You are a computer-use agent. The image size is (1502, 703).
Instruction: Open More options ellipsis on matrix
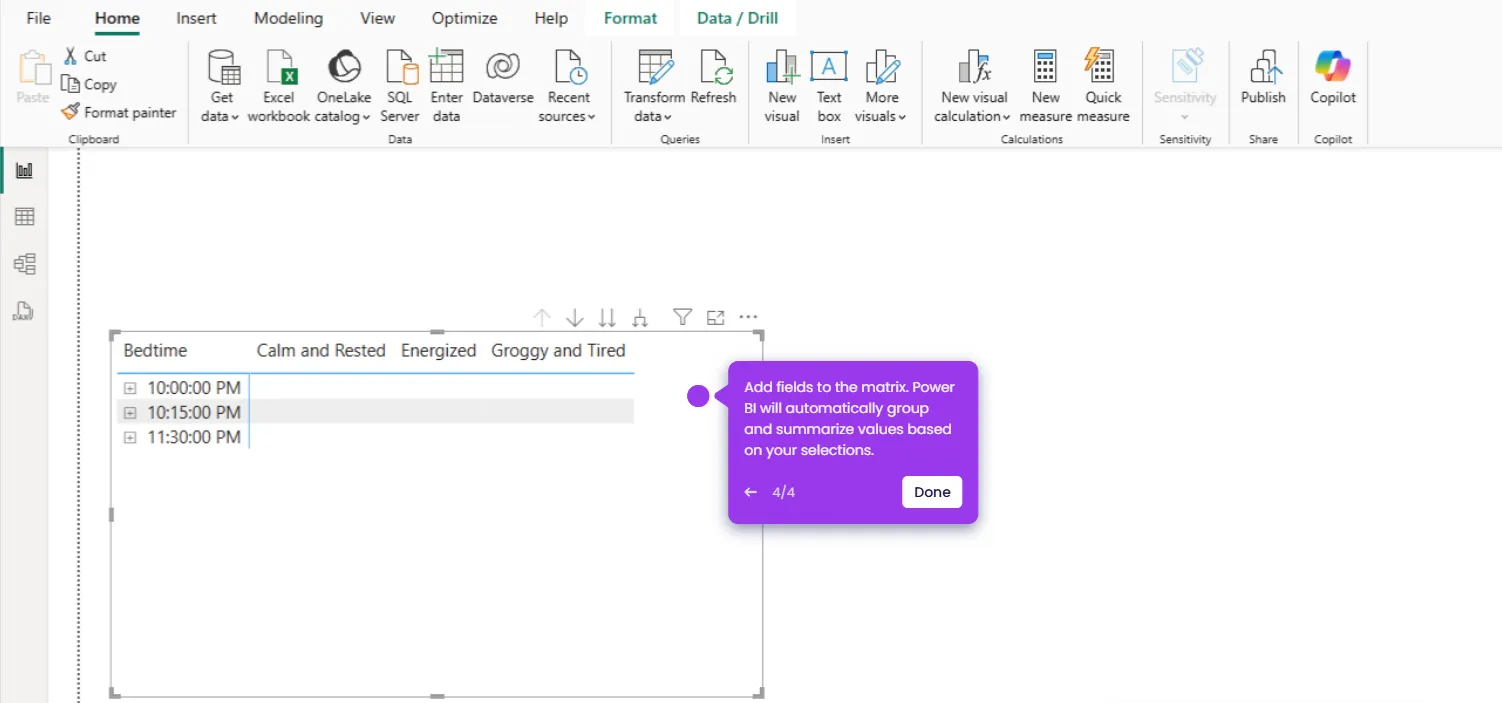click(748, 317)
